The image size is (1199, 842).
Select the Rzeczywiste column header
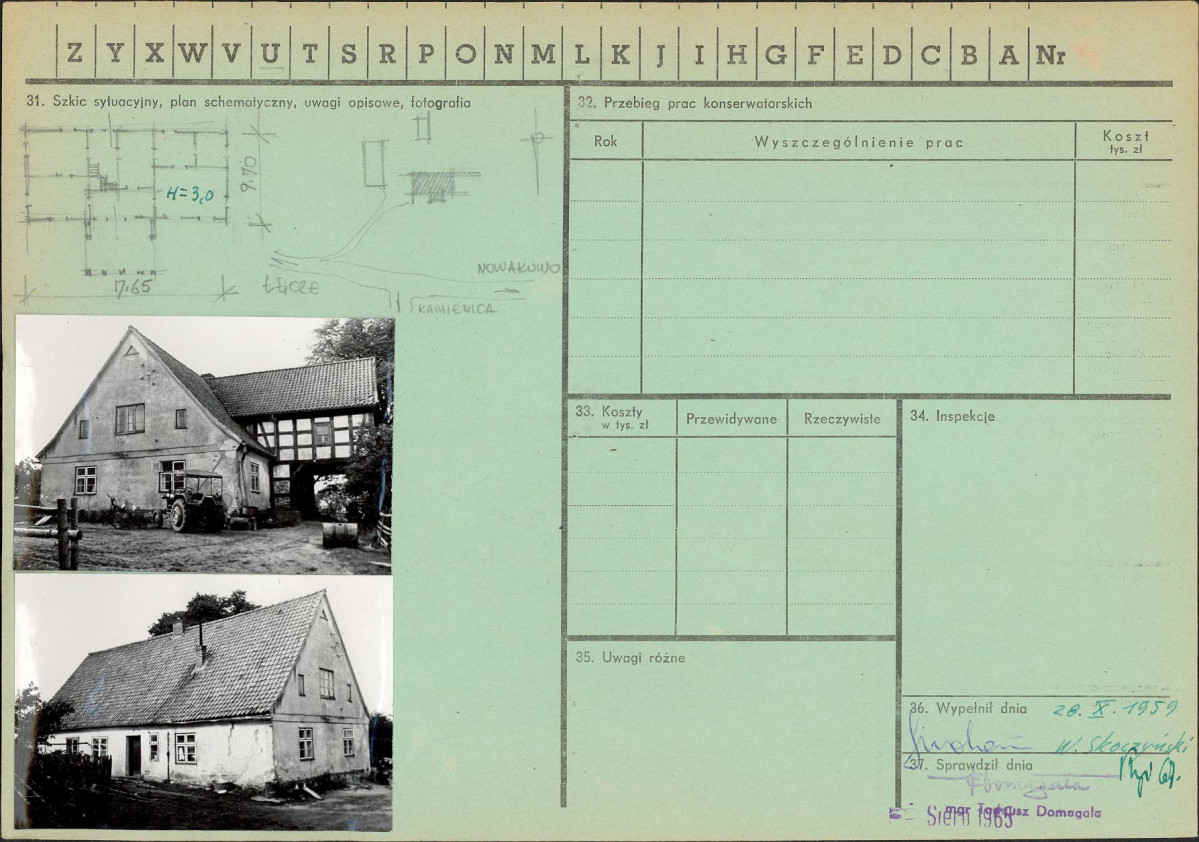842,418
